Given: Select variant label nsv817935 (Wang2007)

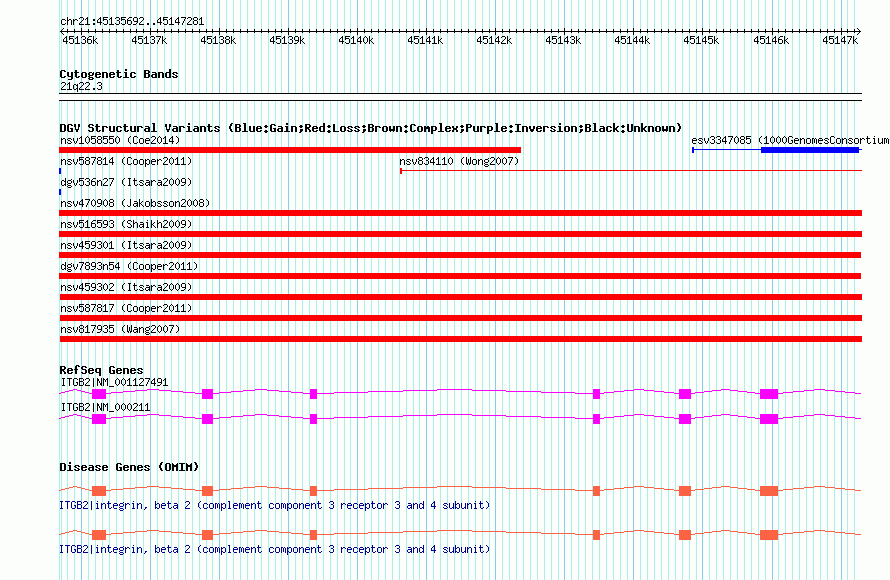Looking at the screenshot, I should coord(120,329).
